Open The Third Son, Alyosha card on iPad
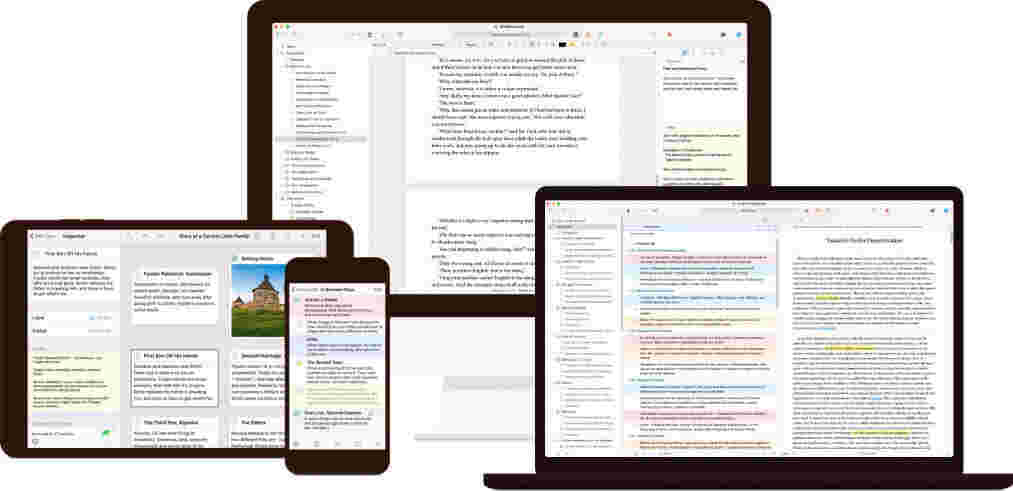Screen dimensions: 1013x491 click(174, 431)
